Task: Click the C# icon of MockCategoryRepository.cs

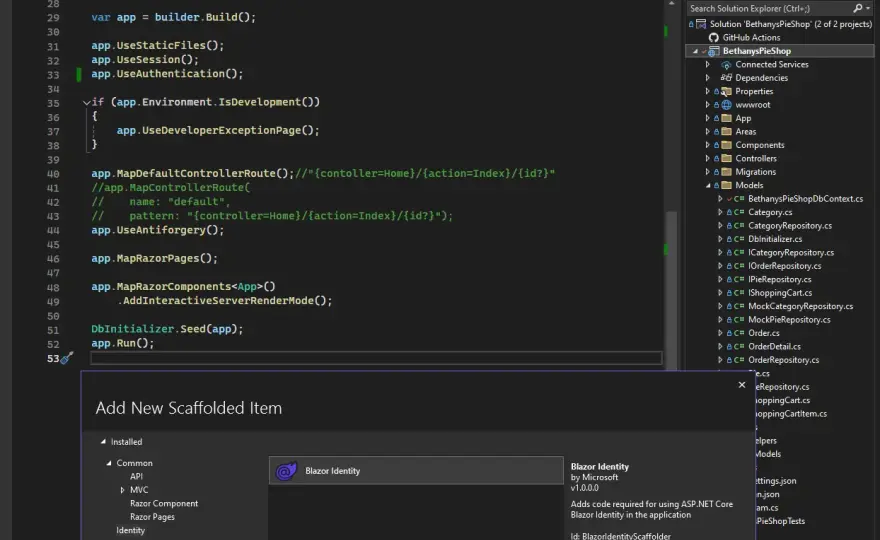Action: pos(739,306)
